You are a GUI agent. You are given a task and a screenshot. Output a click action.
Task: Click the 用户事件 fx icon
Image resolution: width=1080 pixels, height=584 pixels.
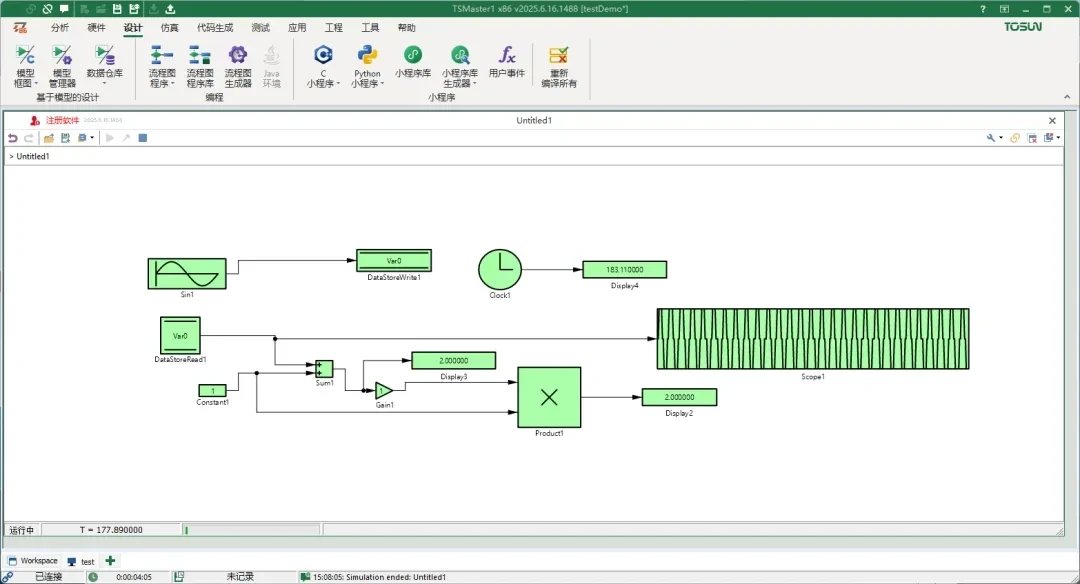tap(507, 60)
